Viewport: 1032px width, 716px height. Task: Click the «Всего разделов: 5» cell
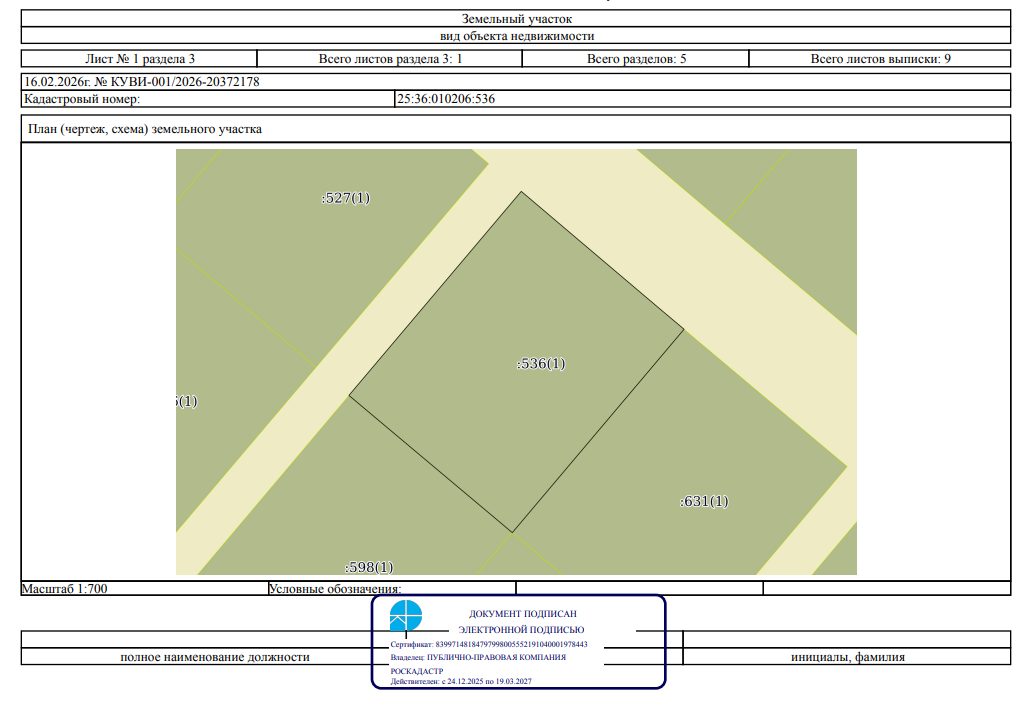(x=636, y=59)
